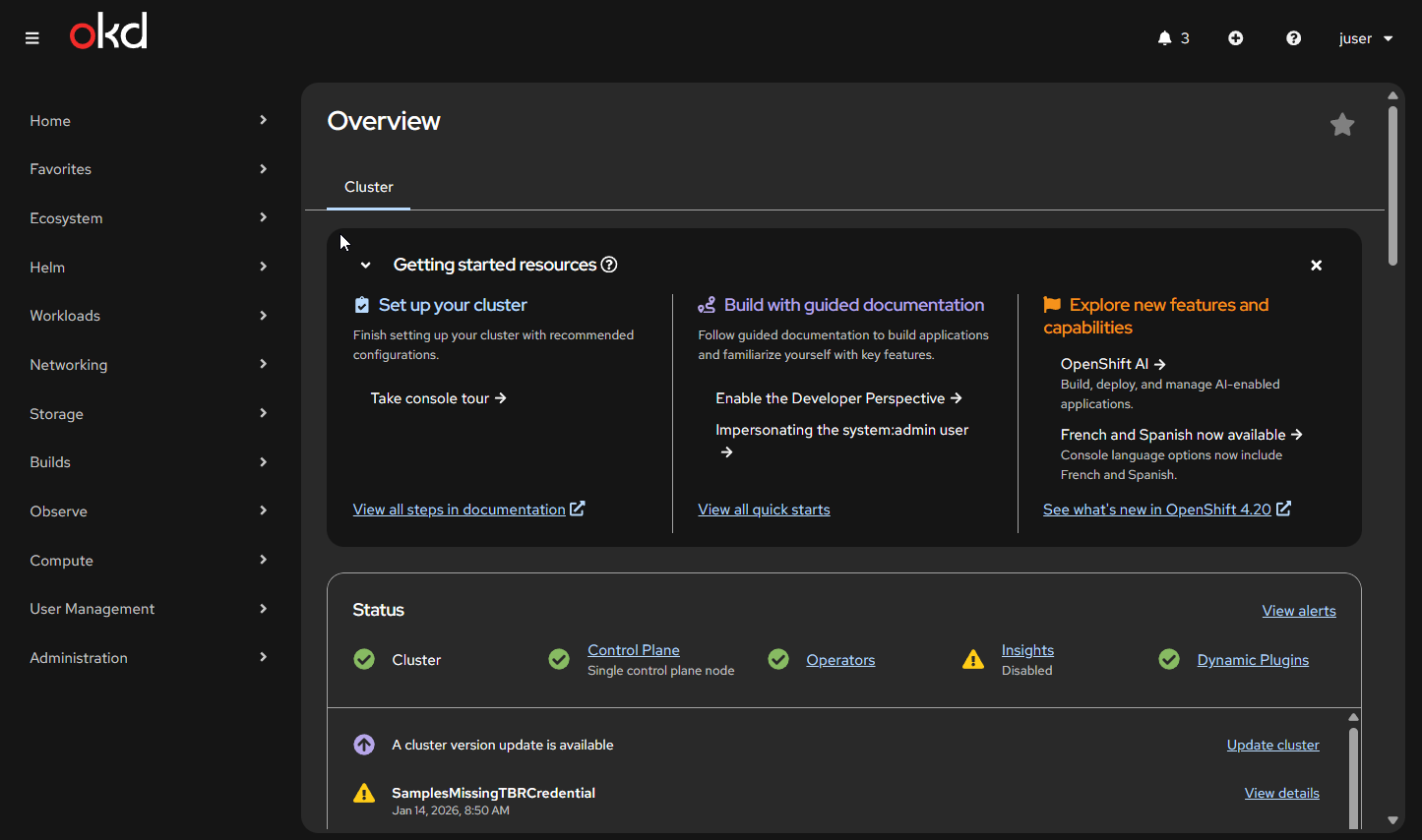Open the hamburger navigation menu
1422x840 pixels.
32,38
